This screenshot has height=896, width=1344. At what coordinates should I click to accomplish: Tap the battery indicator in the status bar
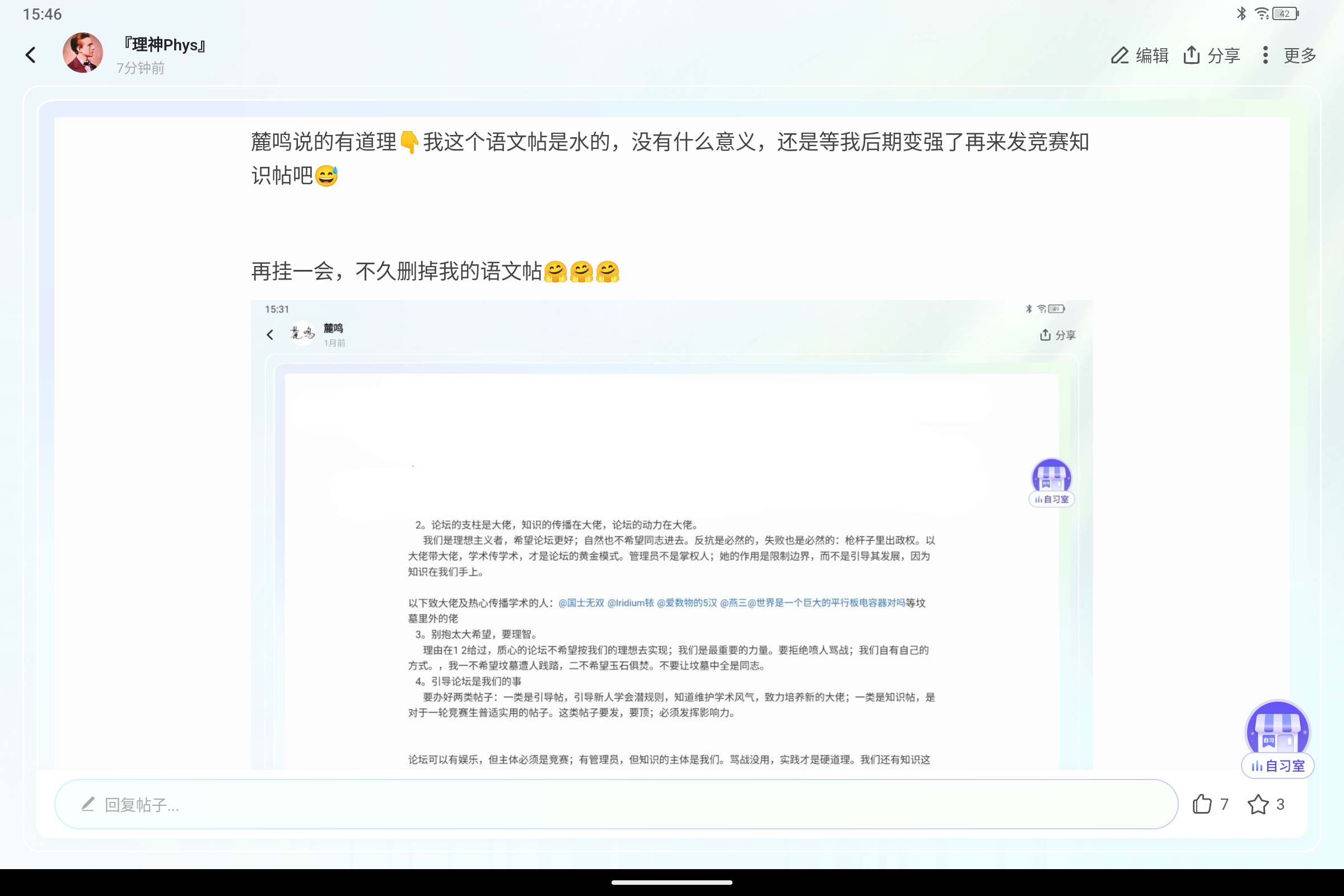click(1284, 13)
